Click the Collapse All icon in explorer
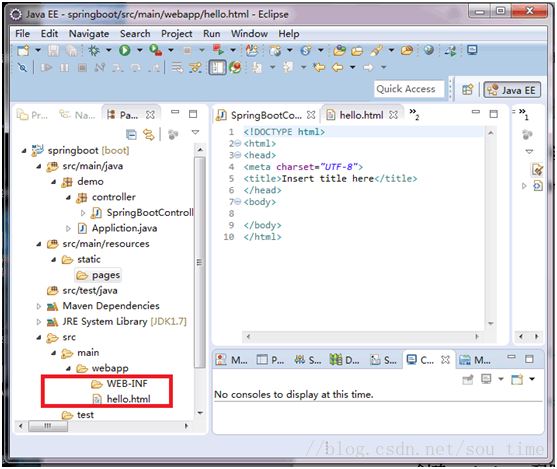Image resolution: width=557 pixels, height=469 pixels. tap(131, 134)
